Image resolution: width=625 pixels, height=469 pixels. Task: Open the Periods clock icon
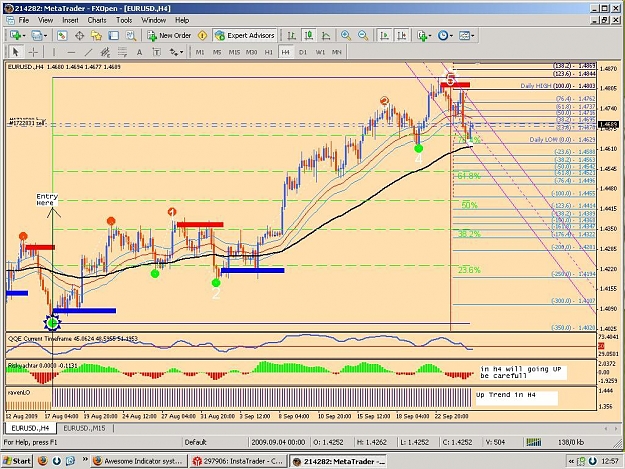click(x=443, y=35)
